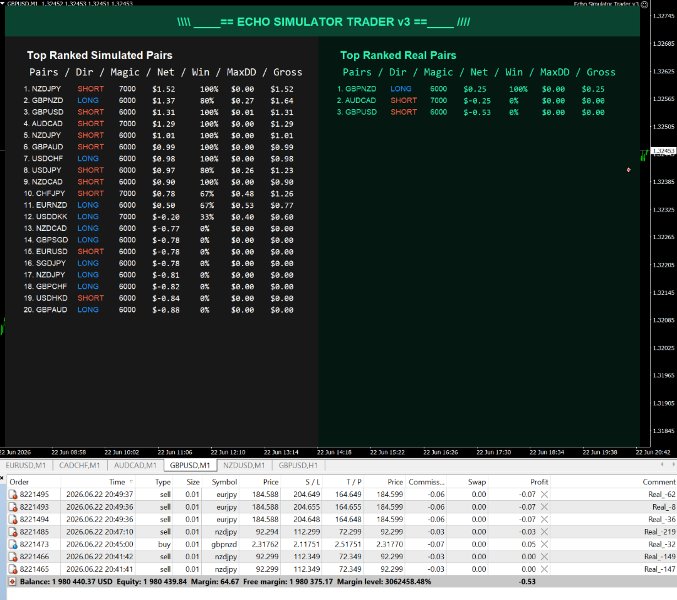Sort orders by the Order column header
This screenshot has width=677, height=600.
pyautogui.click(x=19, y=482)
